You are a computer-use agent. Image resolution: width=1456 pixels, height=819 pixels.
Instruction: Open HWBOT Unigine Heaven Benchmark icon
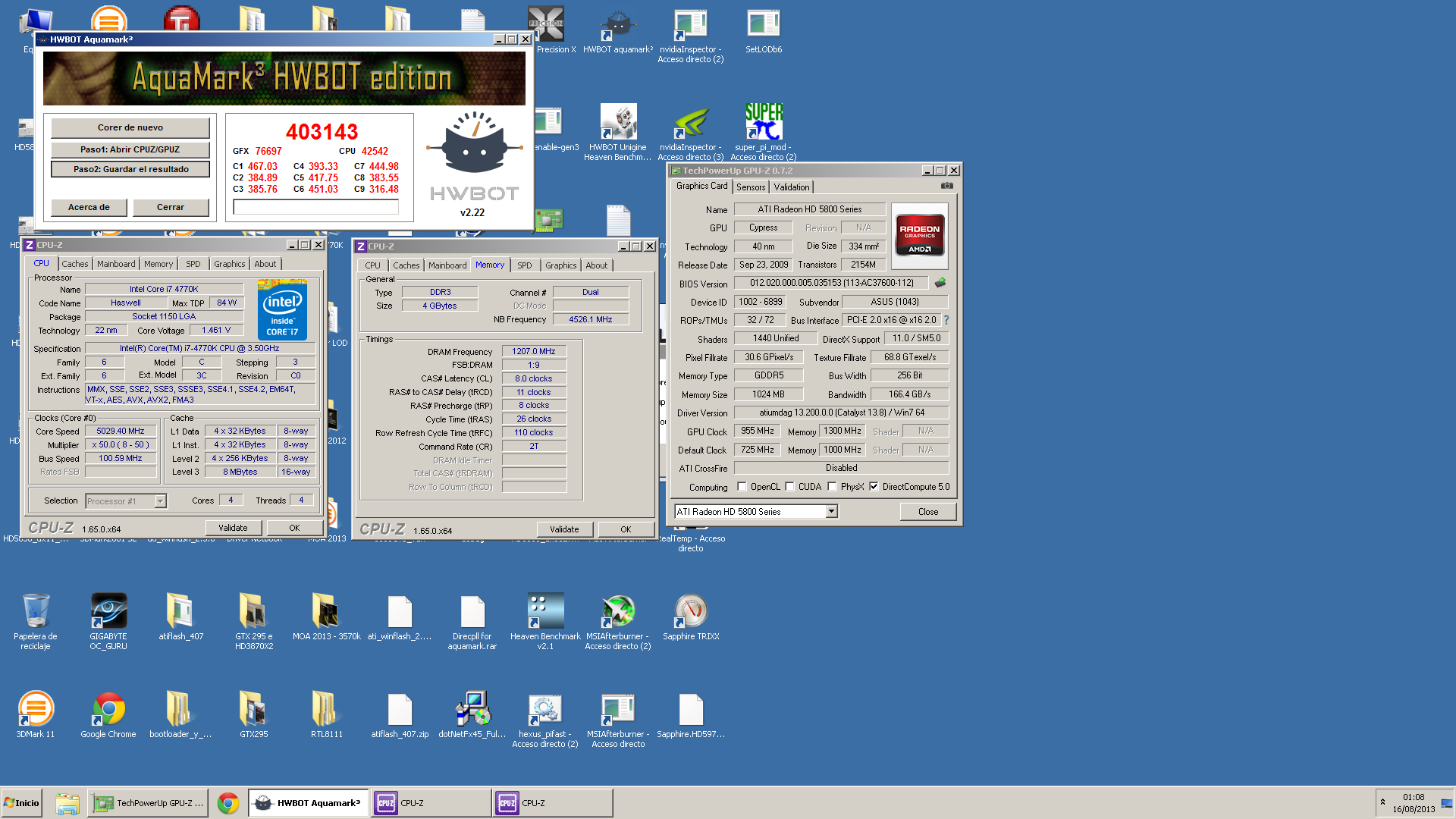click(618, 131)
